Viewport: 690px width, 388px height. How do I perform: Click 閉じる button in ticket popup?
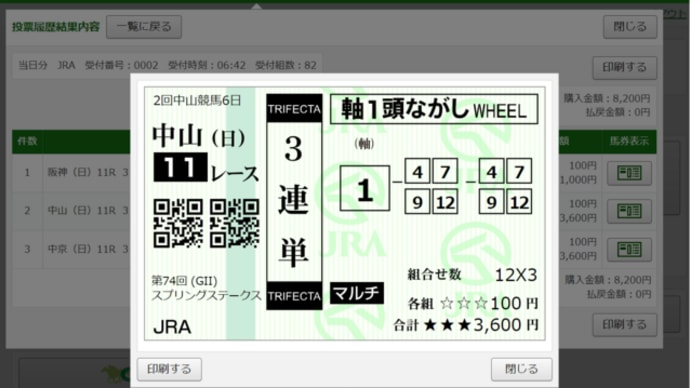point(521,369)
